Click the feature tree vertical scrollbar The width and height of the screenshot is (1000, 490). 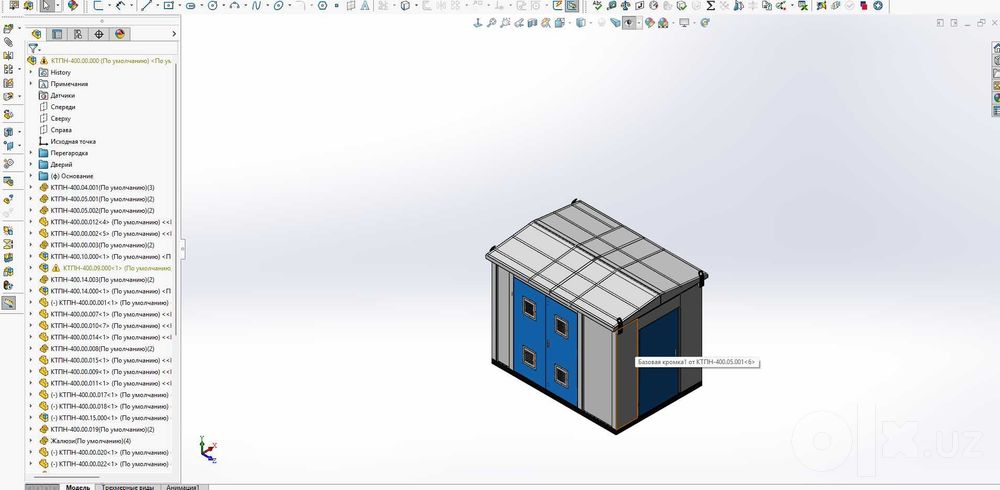click(177, 201)
